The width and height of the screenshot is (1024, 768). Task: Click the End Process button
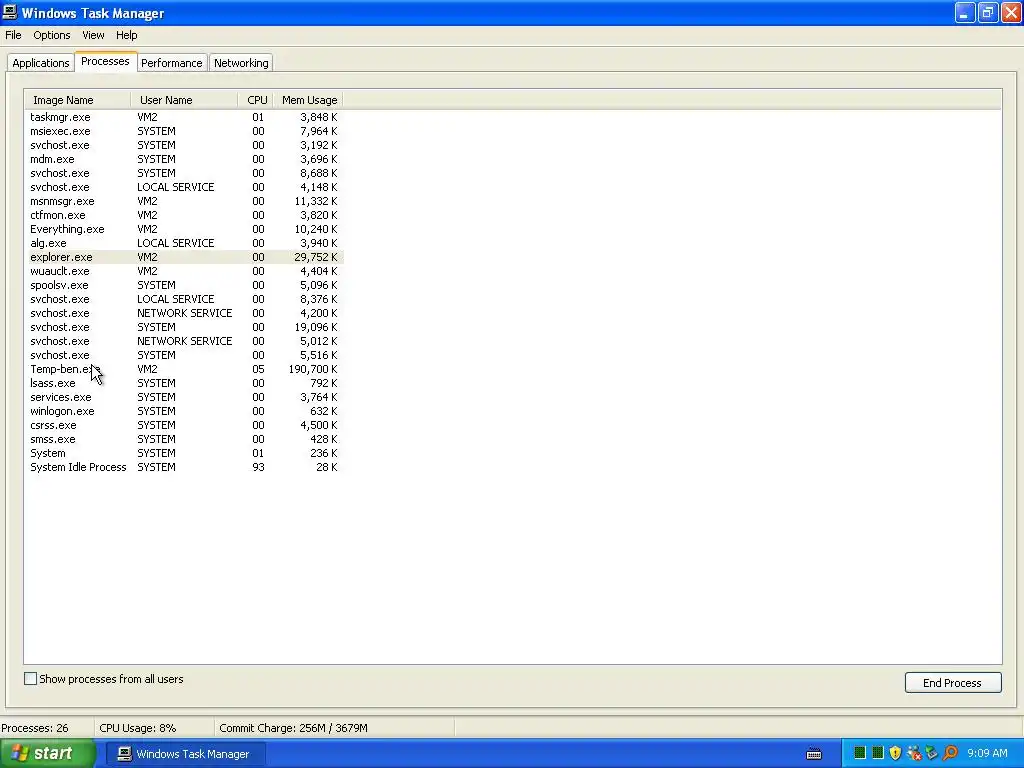952,682
